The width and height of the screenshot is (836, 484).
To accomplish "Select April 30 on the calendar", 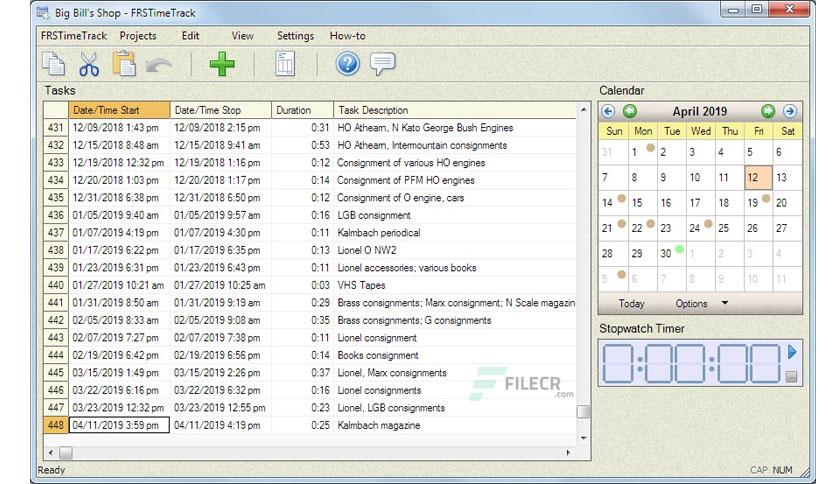I will click(671, 254).
